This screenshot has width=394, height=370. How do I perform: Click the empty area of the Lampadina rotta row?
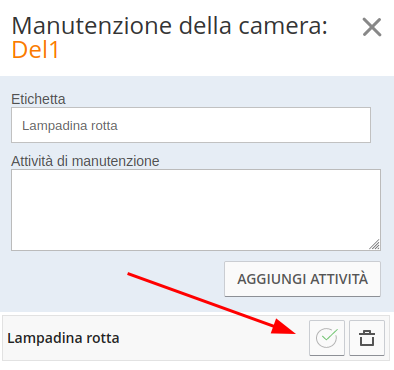coord(213,338)
